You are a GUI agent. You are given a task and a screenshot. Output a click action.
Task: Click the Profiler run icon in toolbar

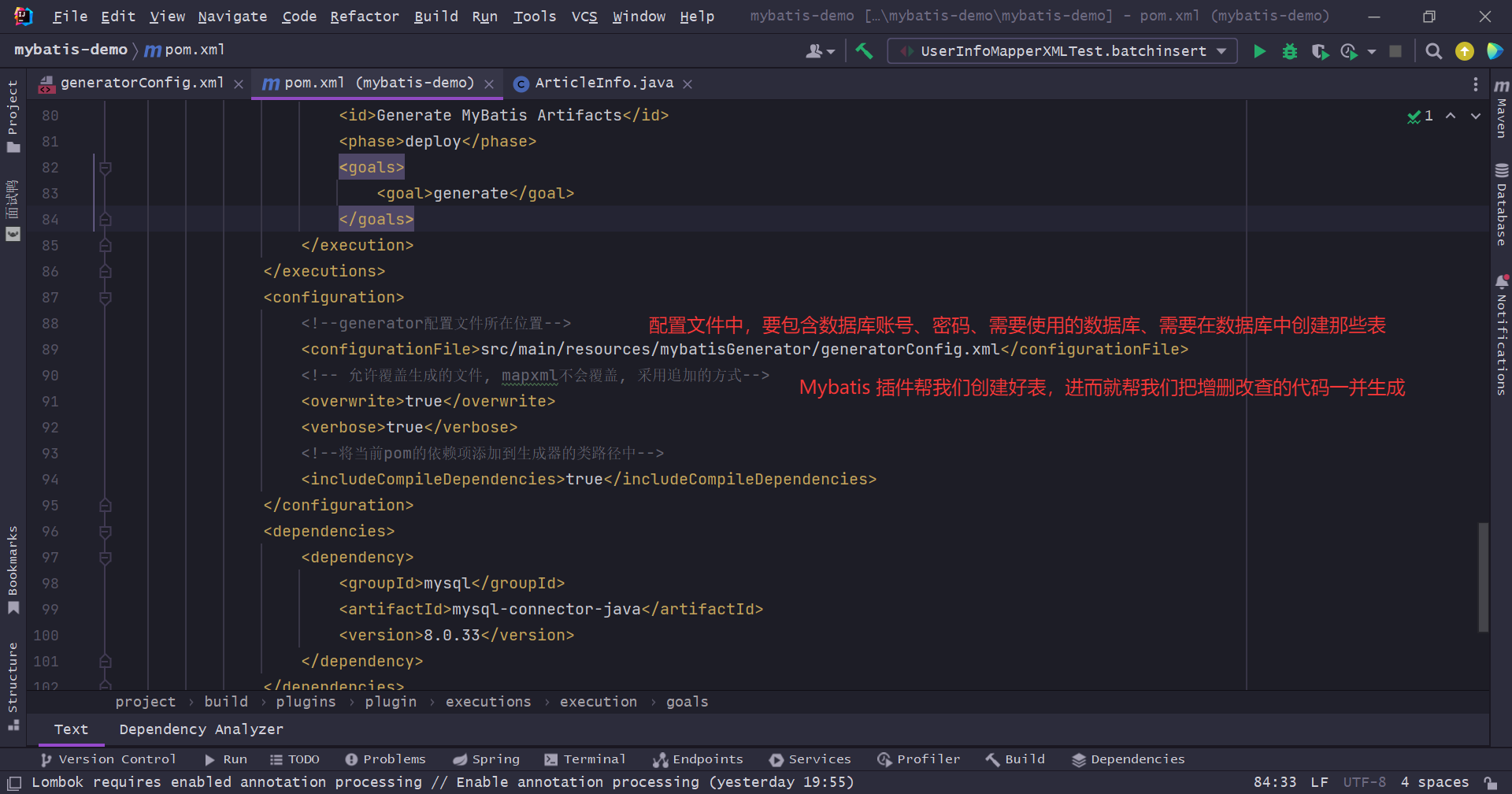(1349, 51)
